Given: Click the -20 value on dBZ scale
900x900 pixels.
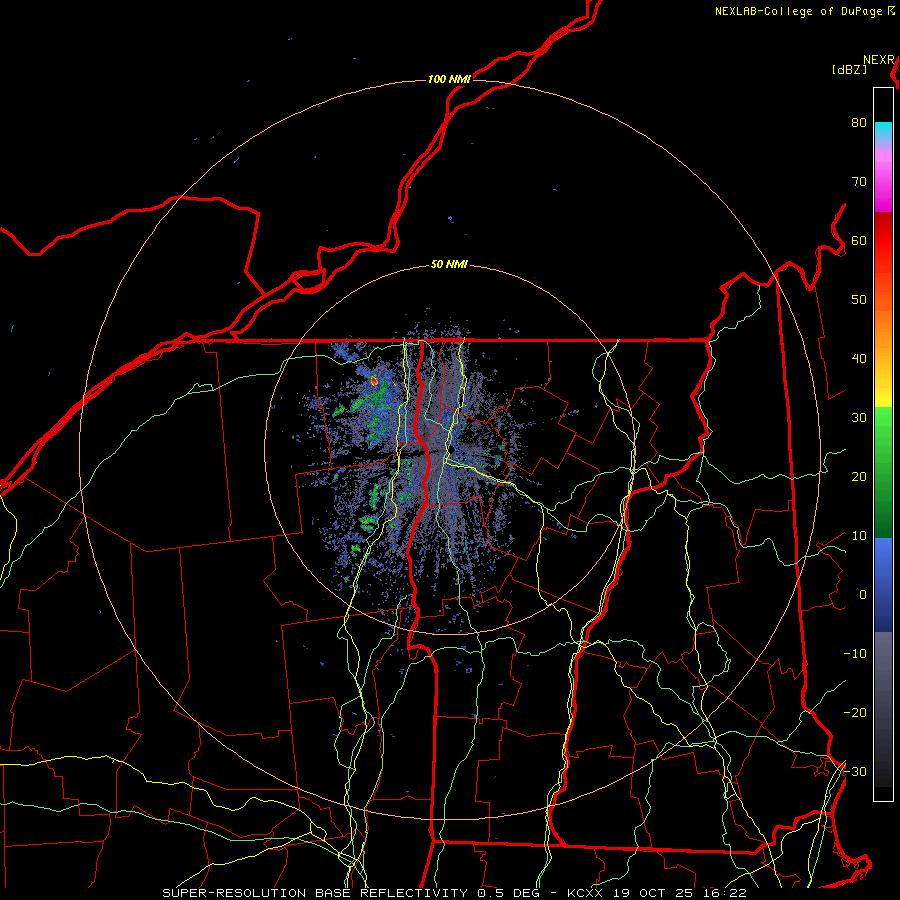Looking at the screenshot, I should pyautogui.click(x=855, y=712).
